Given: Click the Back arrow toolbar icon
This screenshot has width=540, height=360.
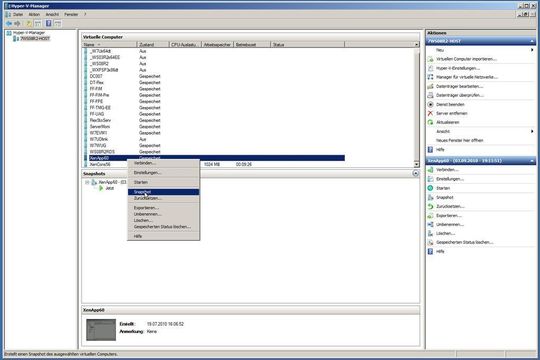Looking at the screenshot, I should pyautogui.click(x=9, y=23).
